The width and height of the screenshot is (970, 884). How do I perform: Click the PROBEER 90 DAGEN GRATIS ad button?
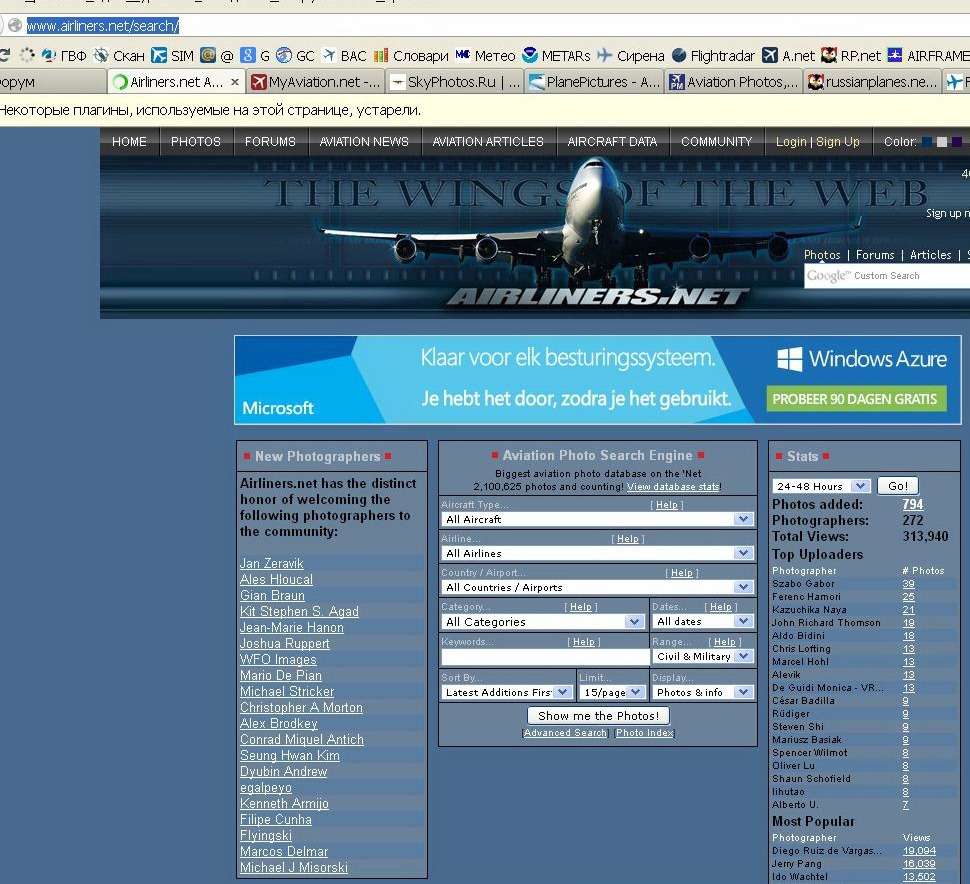(x=856, y=399)
